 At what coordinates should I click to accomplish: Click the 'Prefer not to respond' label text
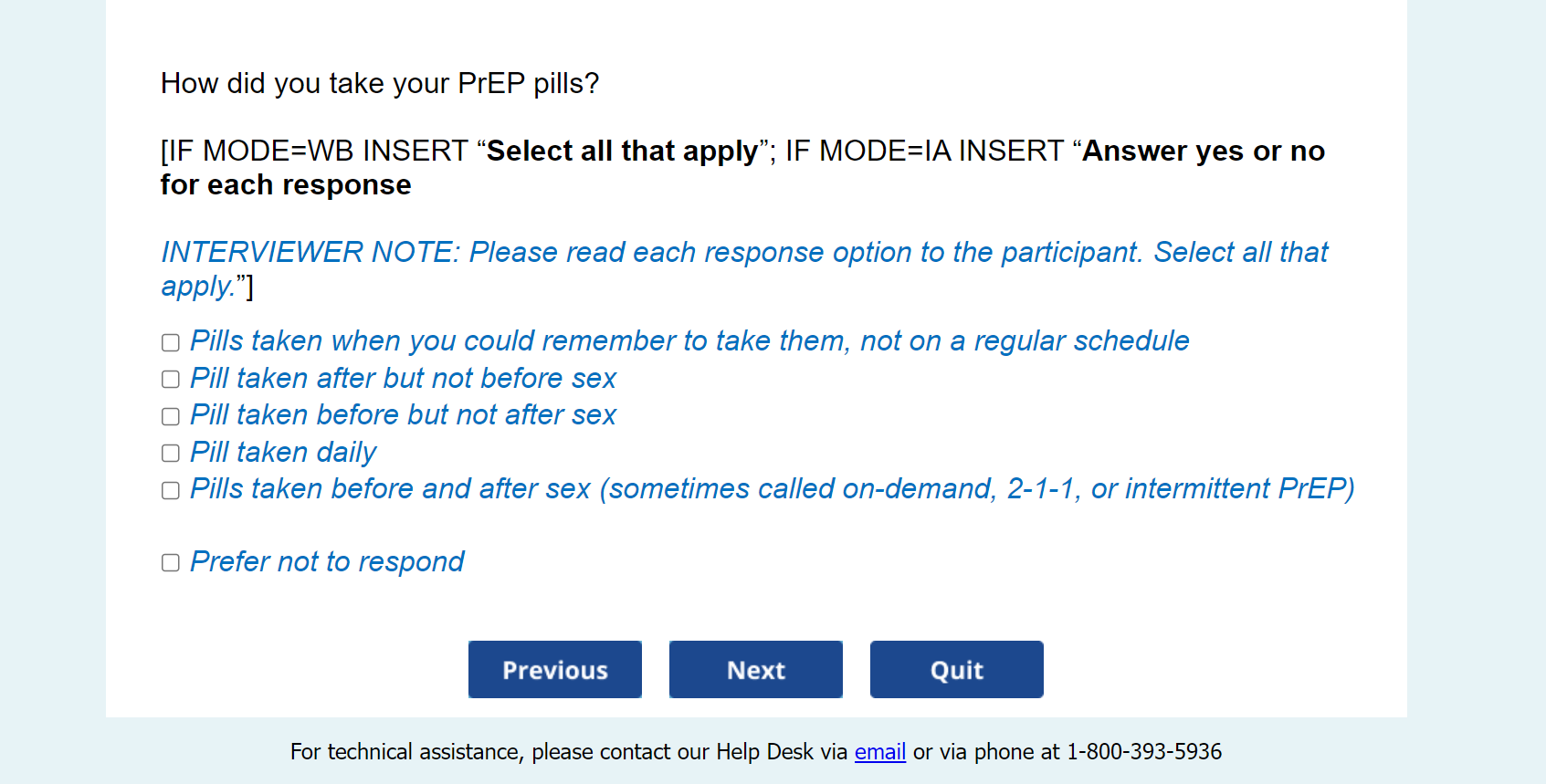click(x=327, y=562)
